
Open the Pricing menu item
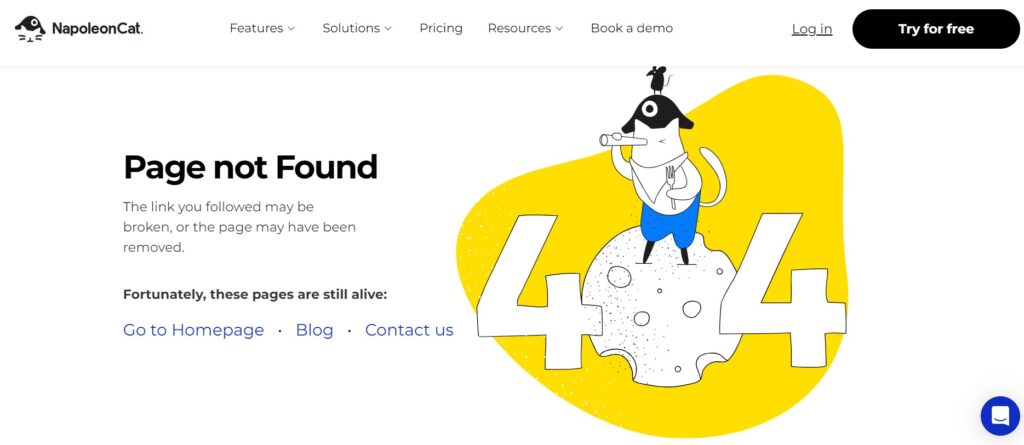[441, 28]
